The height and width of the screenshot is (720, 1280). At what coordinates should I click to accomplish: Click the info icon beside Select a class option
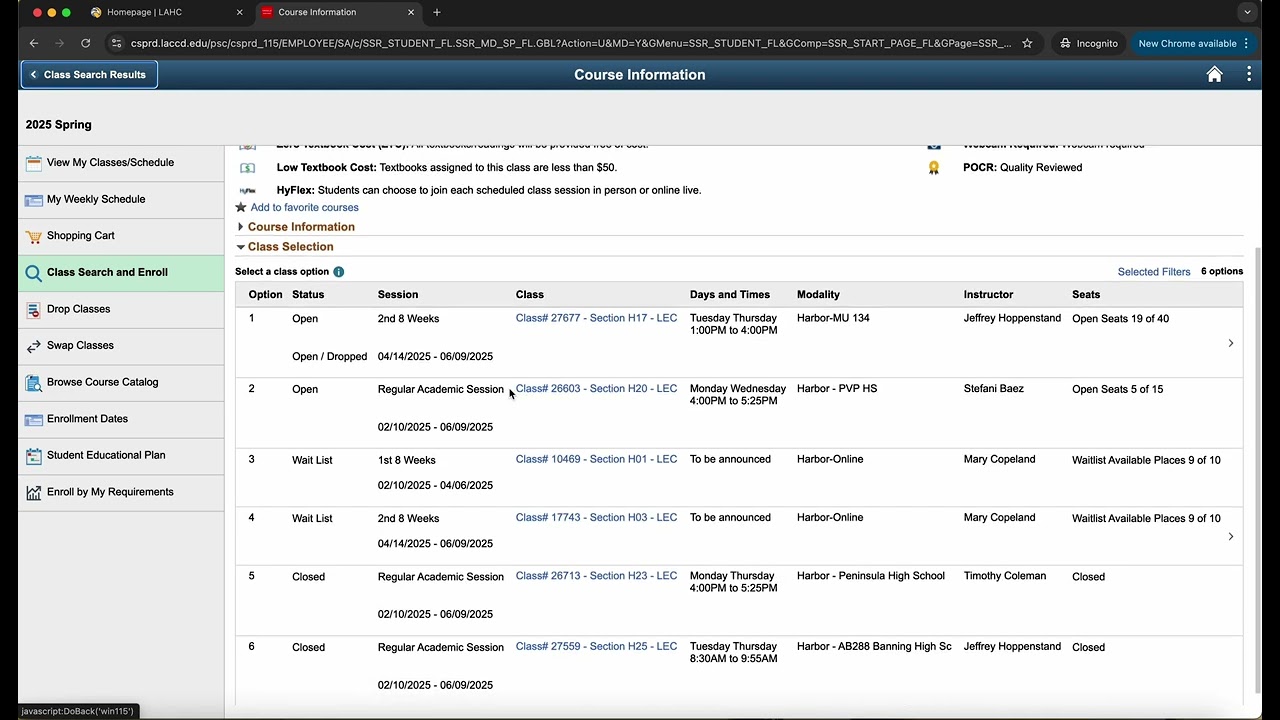(339, 272)
